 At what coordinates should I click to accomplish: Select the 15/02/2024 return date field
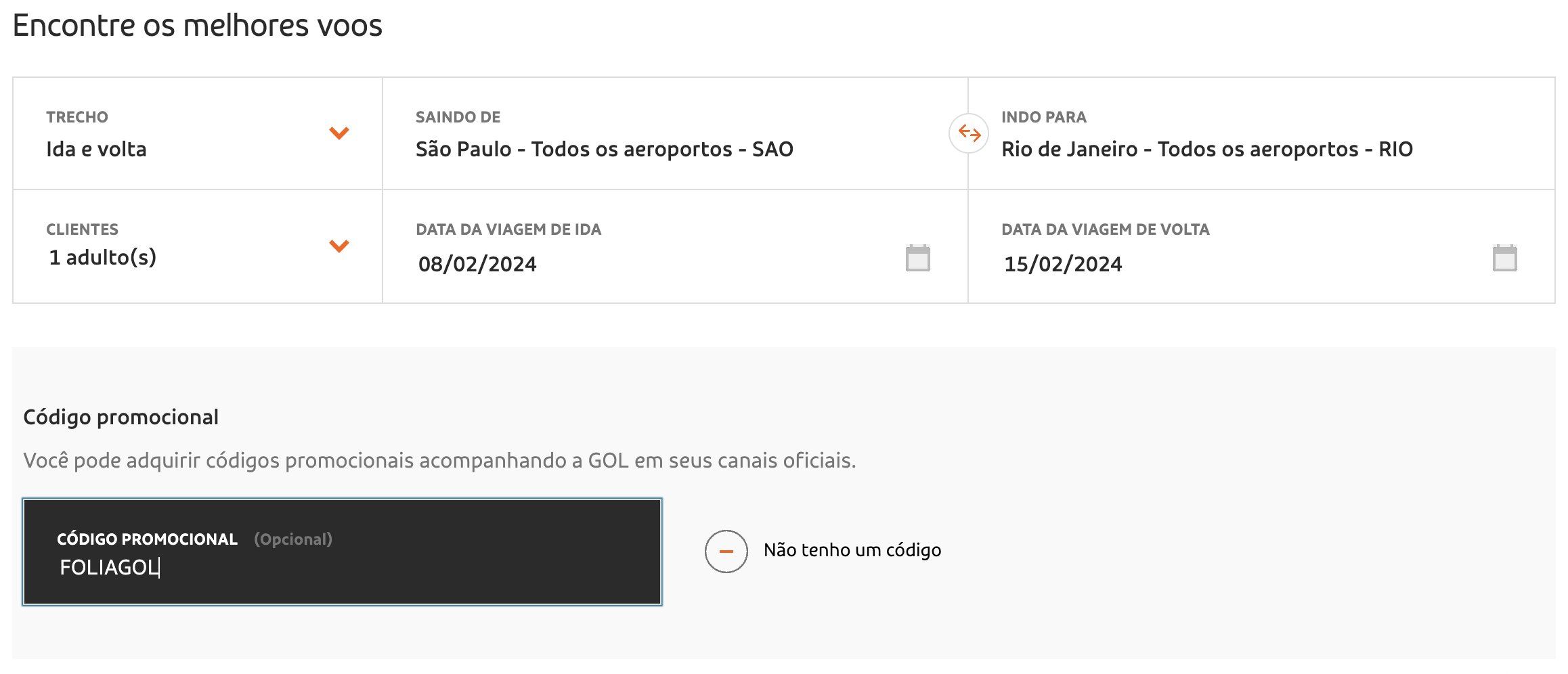(1261, 246)
